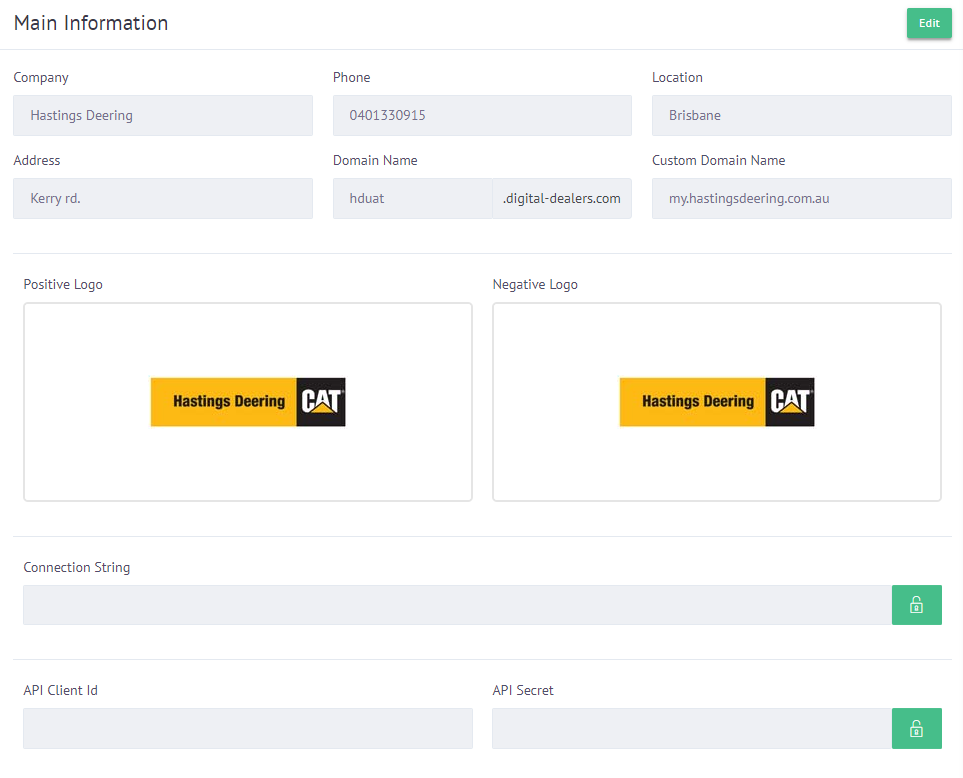
Task: Click the green Edit button
Action: 928,23
